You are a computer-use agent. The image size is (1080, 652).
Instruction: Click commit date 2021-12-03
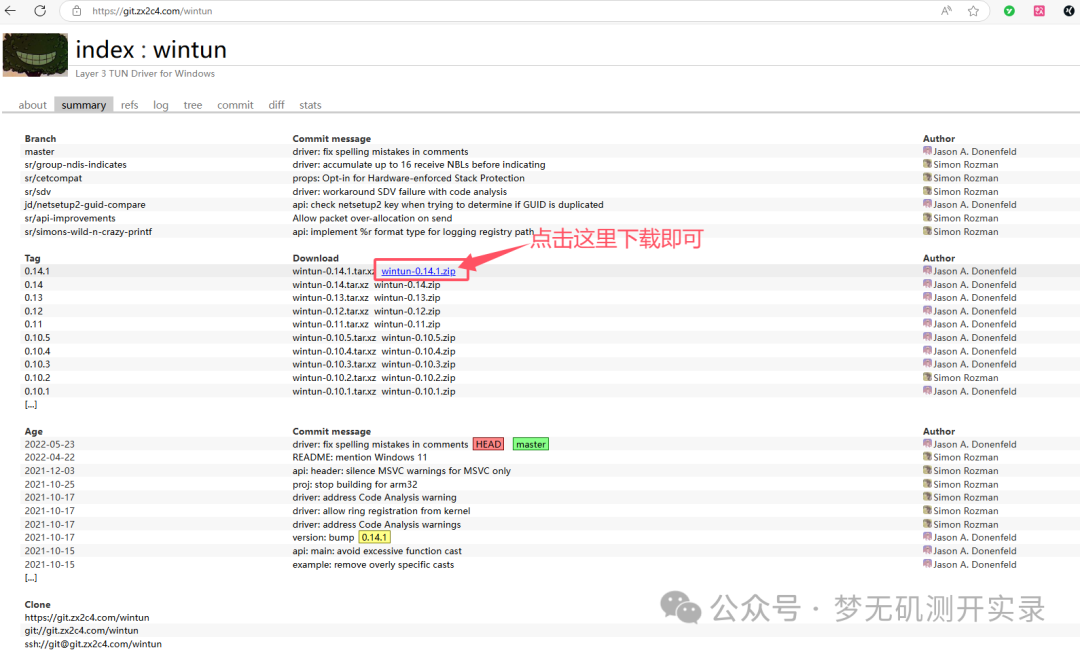click(x=50, y=471)
